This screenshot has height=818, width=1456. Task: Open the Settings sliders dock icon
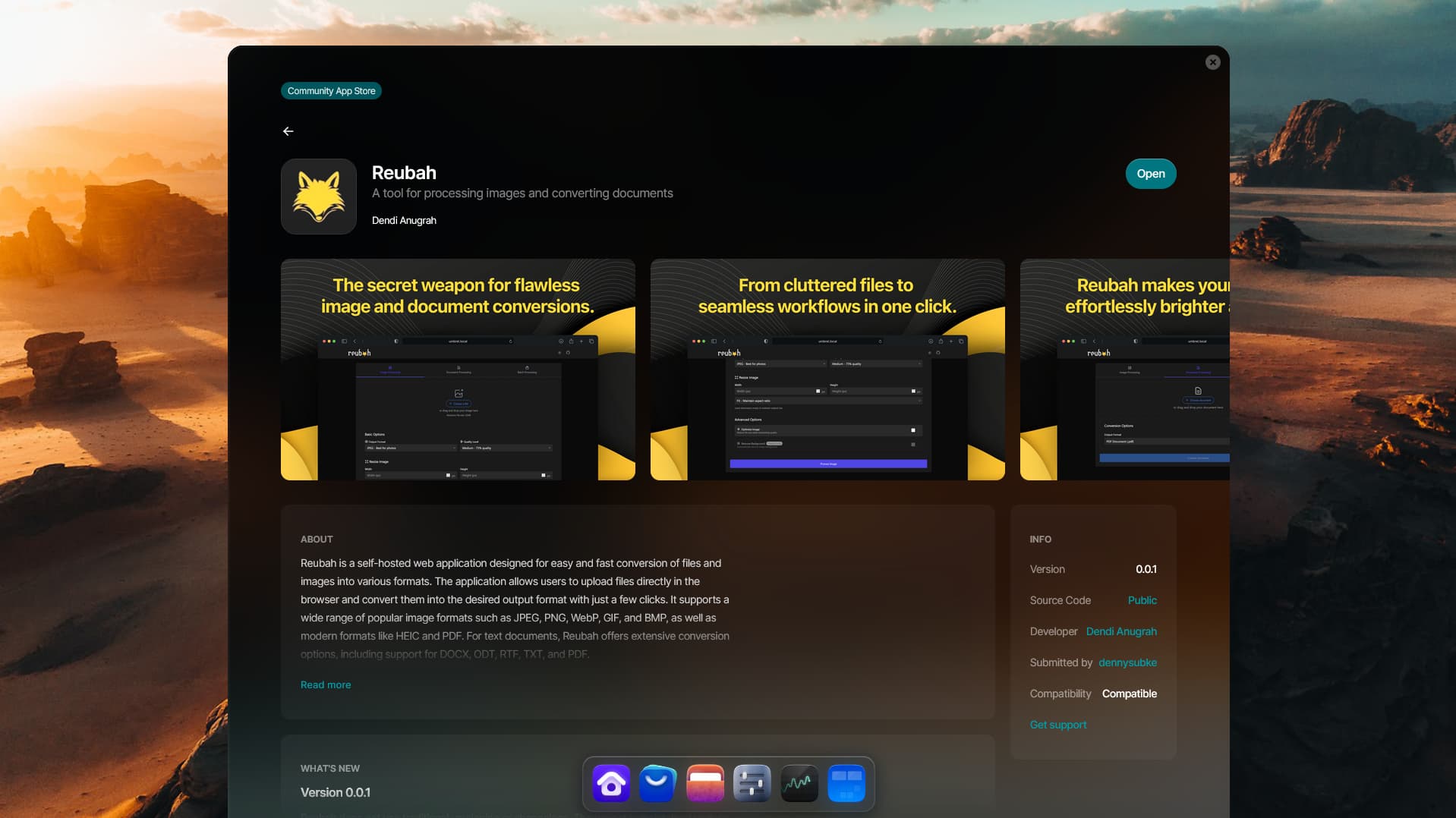tap(752, 784)
